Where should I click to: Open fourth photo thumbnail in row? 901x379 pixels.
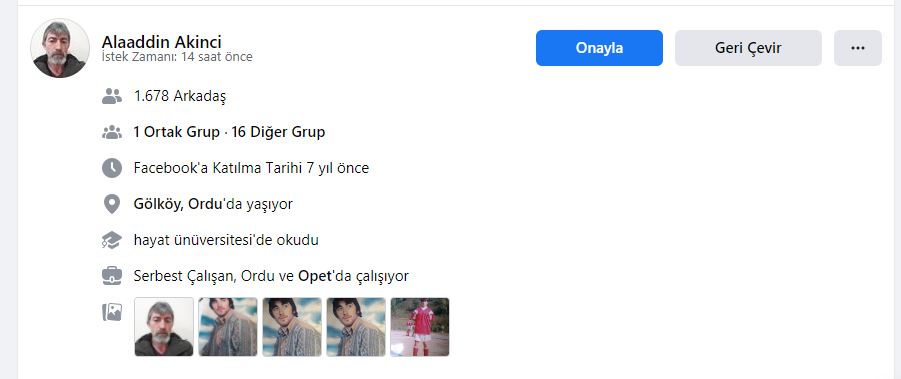(x=356, y=327)
